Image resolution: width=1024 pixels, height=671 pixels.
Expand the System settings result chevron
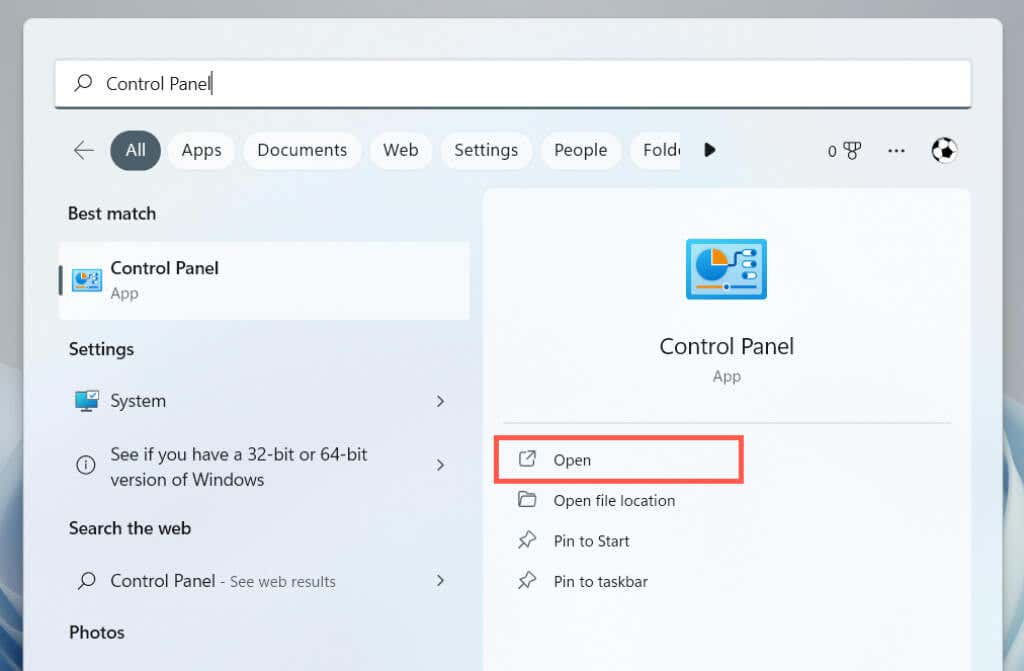(440, 401)
